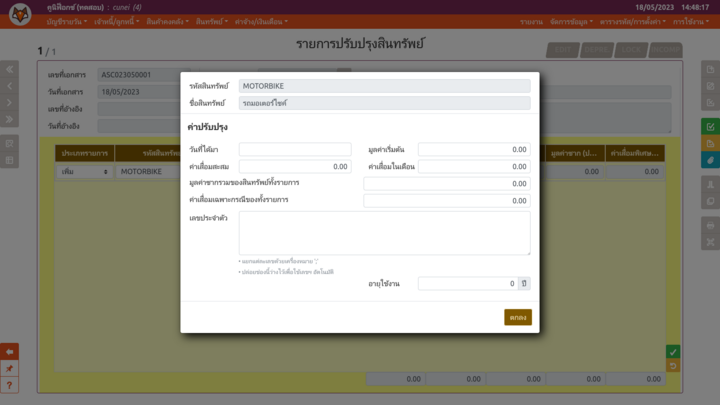Image resolution: width=720 pixels, height=405 pixels.
Task: Open the การใช้งาน dropdown menu
Action: [691, 22]
